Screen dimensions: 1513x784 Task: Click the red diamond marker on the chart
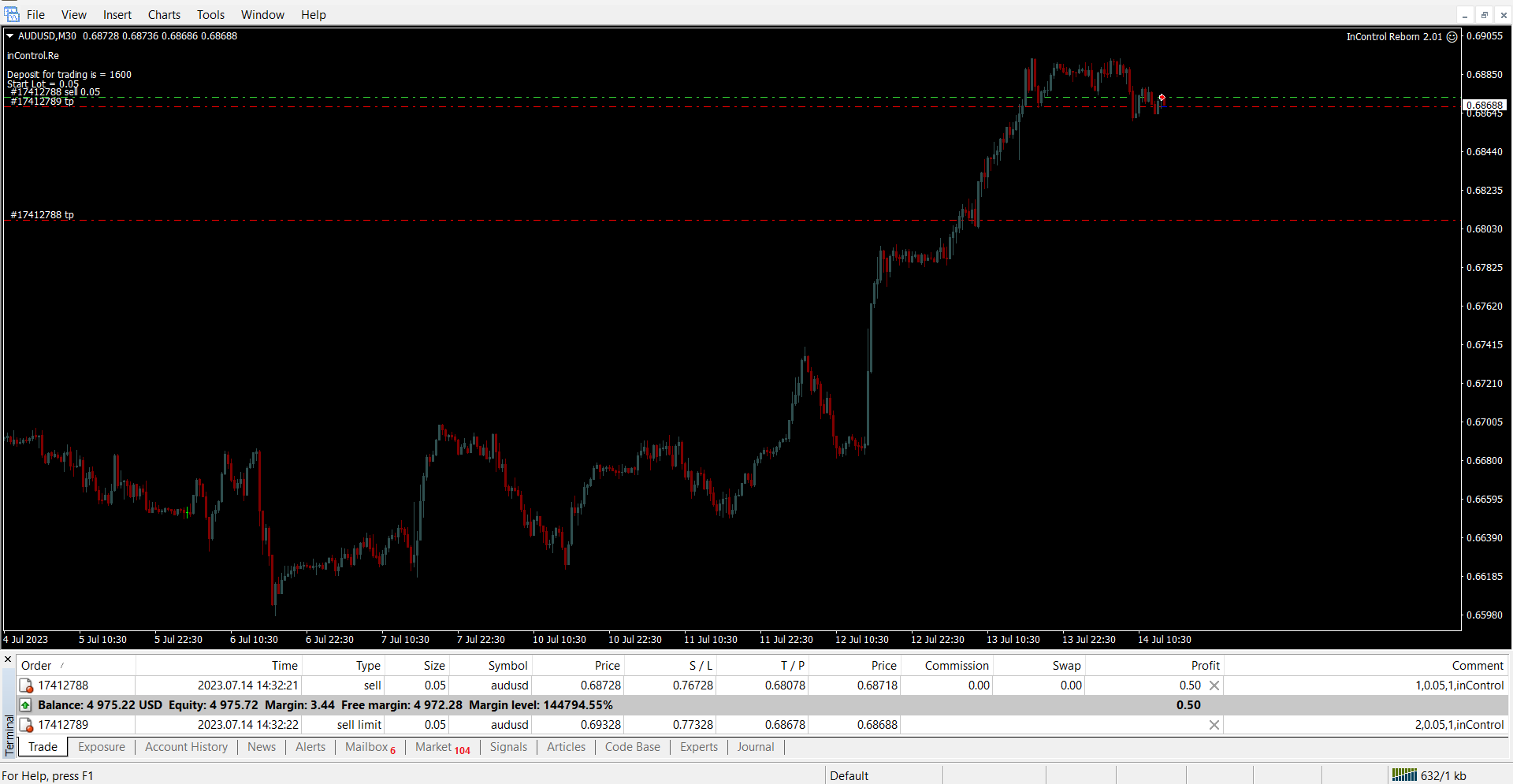pyautogui.click(x=1162, y=98)
